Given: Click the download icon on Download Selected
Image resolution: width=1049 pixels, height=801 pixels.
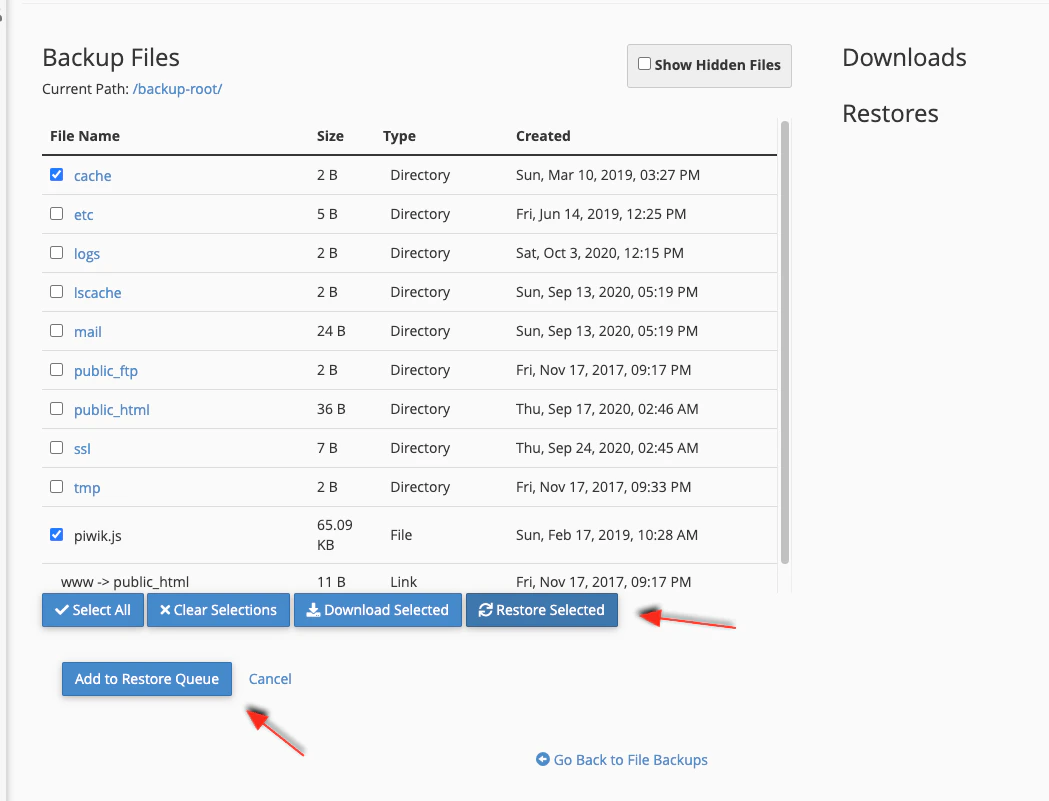Looking at the screenshot, I should coord(311,610).
